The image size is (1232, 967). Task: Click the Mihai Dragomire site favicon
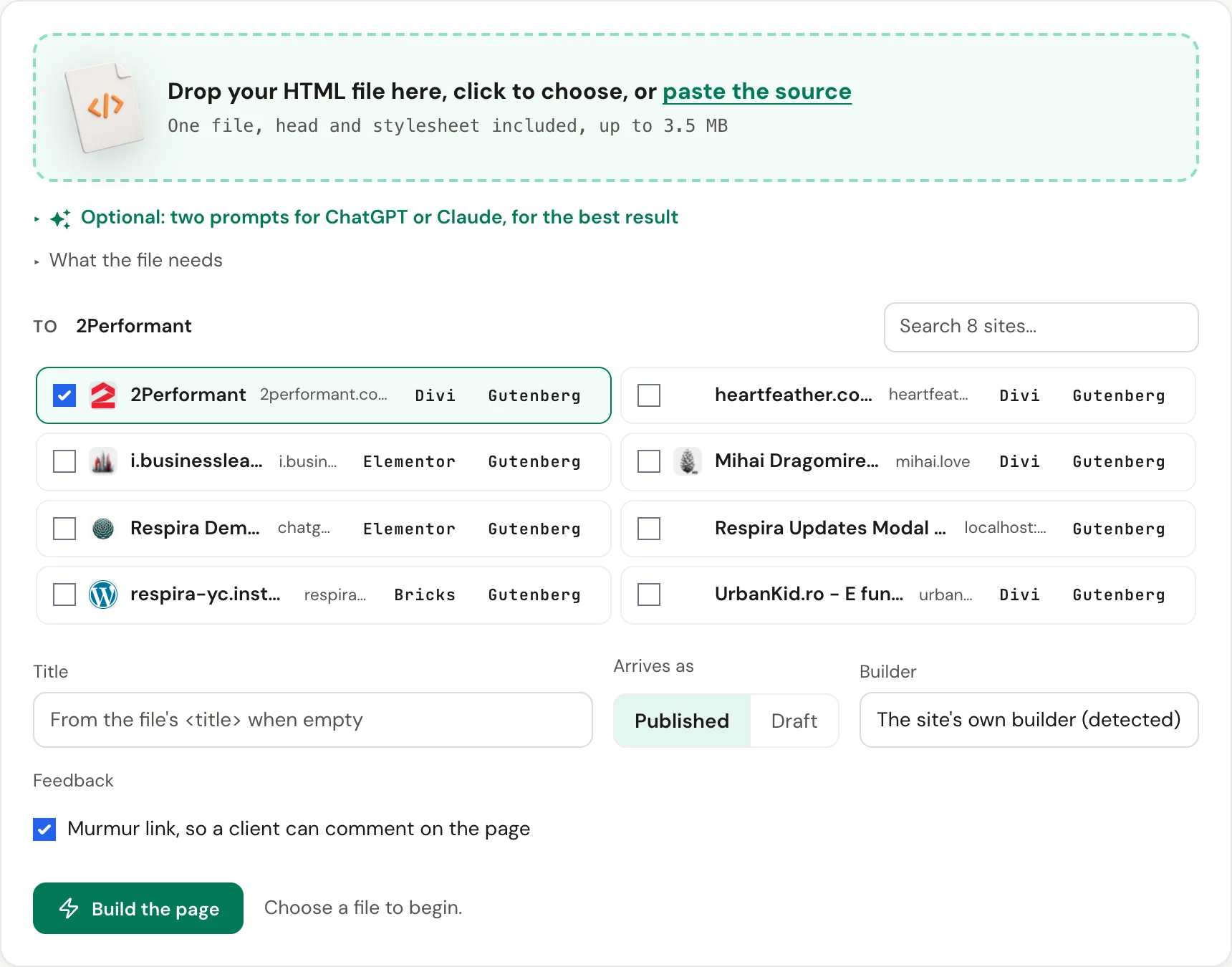pos(688,461)
